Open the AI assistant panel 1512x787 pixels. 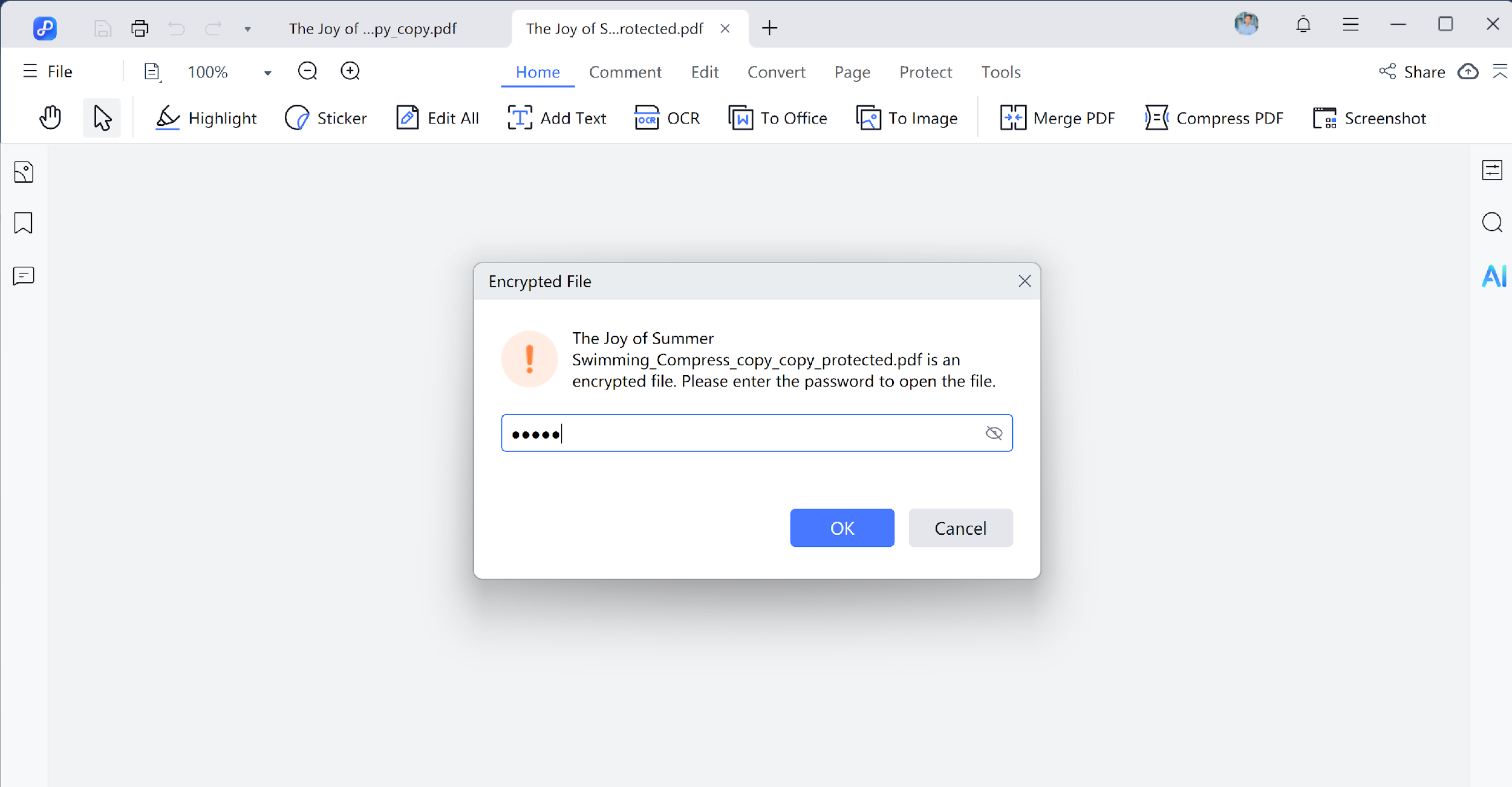point(1493,275)
